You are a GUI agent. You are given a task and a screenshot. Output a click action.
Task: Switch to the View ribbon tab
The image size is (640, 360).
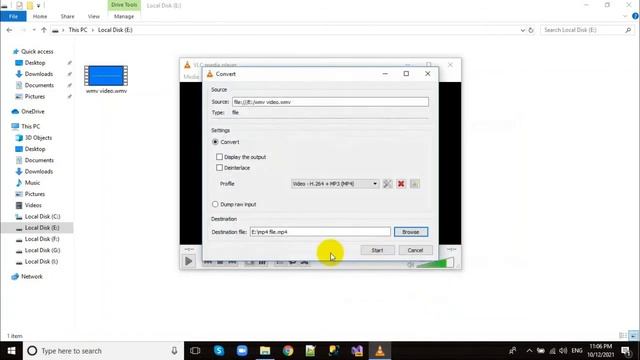(x=93, y=16)
